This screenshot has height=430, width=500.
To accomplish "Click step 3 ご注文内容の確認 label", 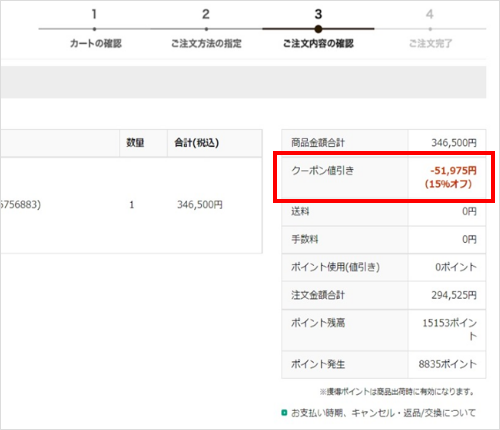I will (x=318, y=43).
